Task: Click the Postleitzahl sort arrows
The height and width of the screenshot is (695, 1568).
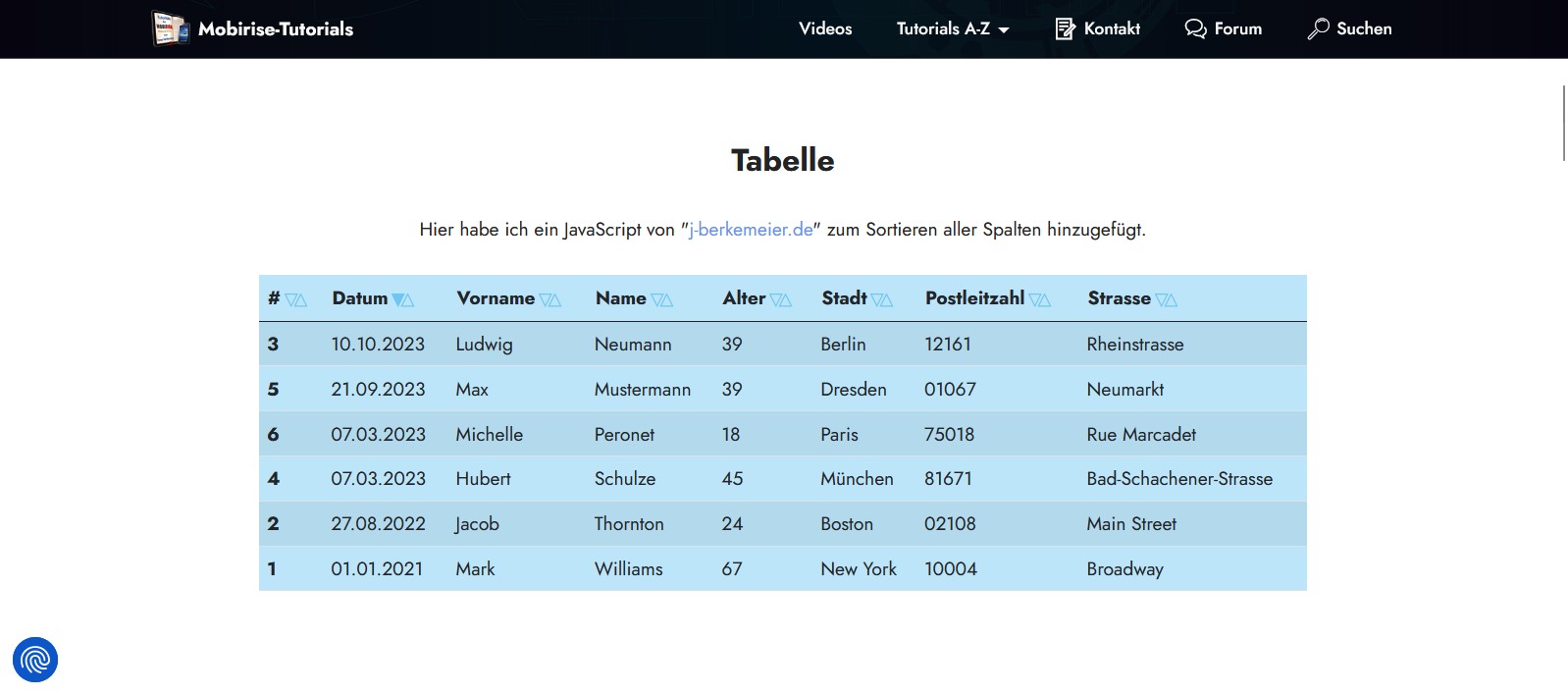Action: pos(1040,300)
